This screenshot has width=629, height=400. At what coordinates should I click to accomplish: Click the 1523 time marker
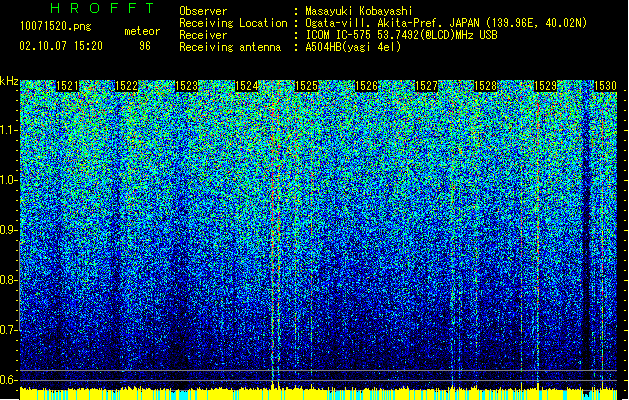(x=187, y=86)
